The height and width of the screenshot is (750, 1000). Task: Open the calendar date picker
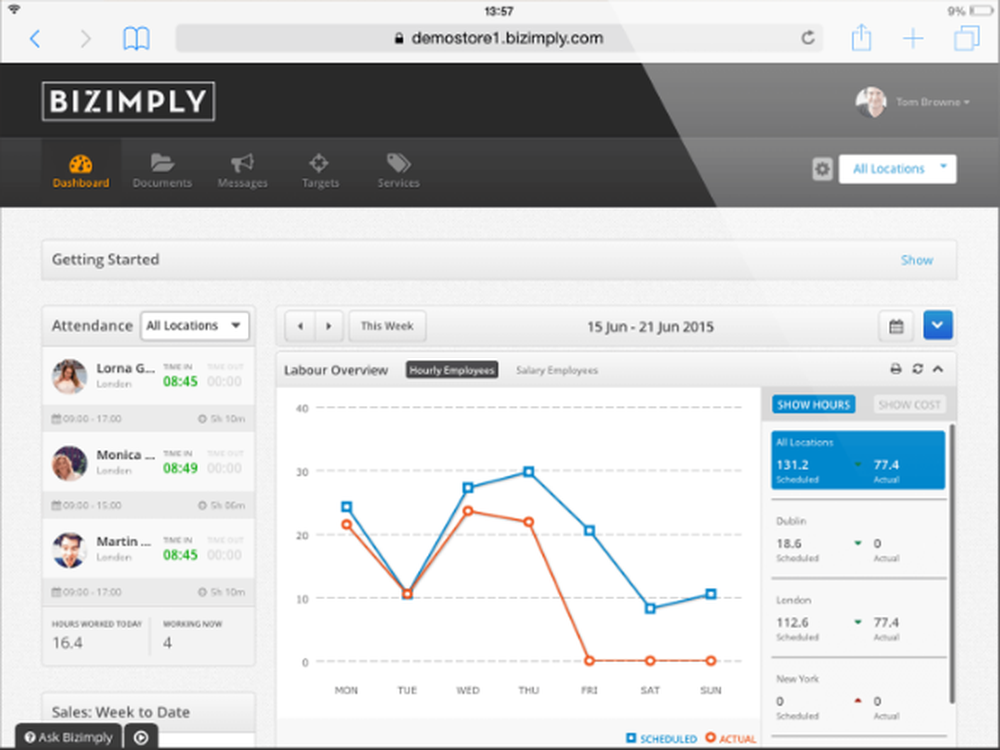pos(896,325)
